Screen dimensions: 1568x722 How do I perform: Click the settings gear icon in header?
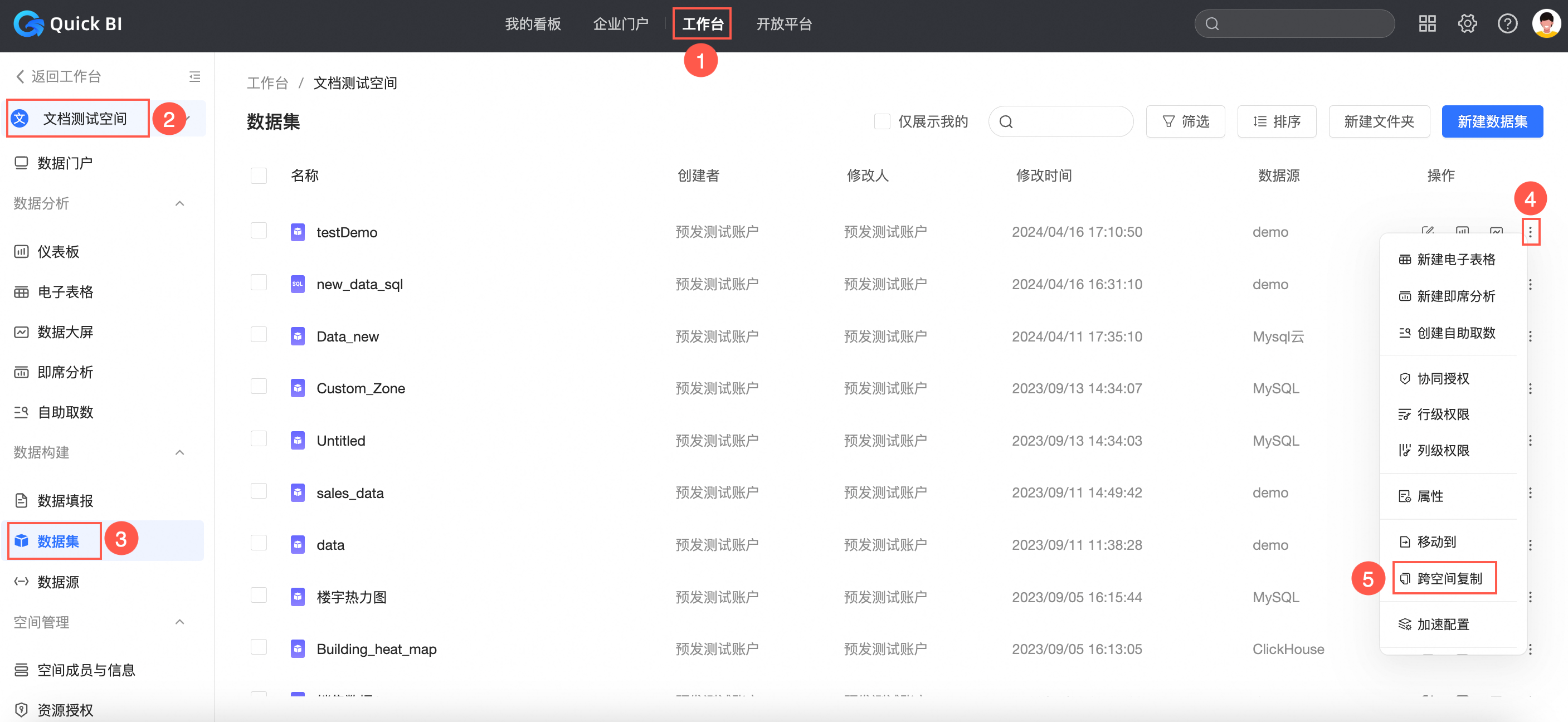(x=1467, y=24)
